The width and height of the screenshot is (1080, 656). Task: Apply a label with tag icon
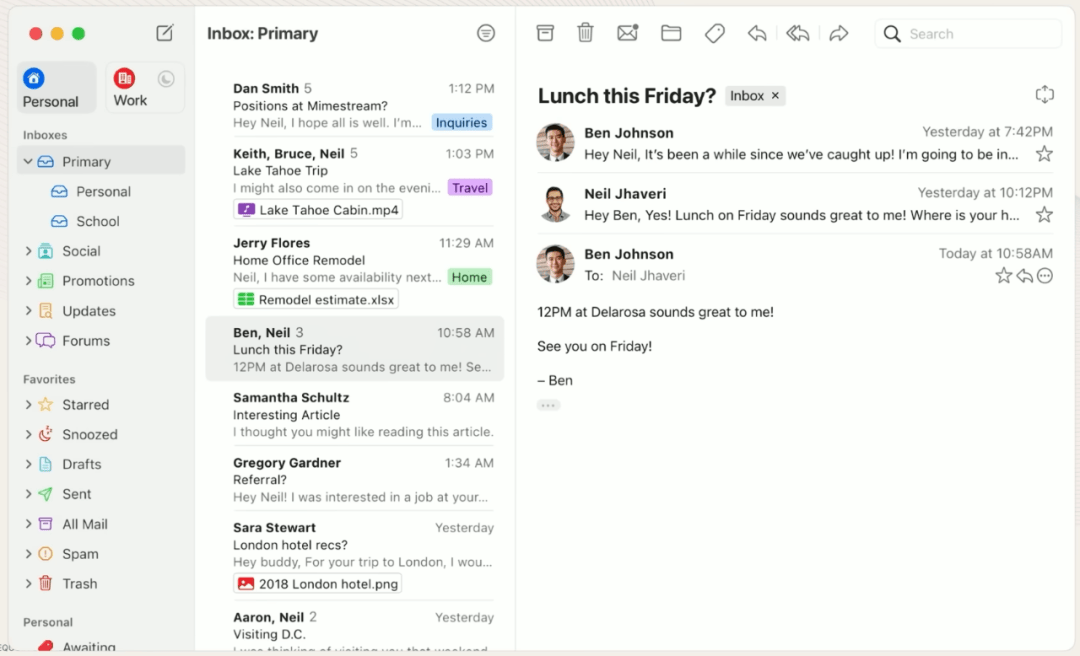coord(714,33)
